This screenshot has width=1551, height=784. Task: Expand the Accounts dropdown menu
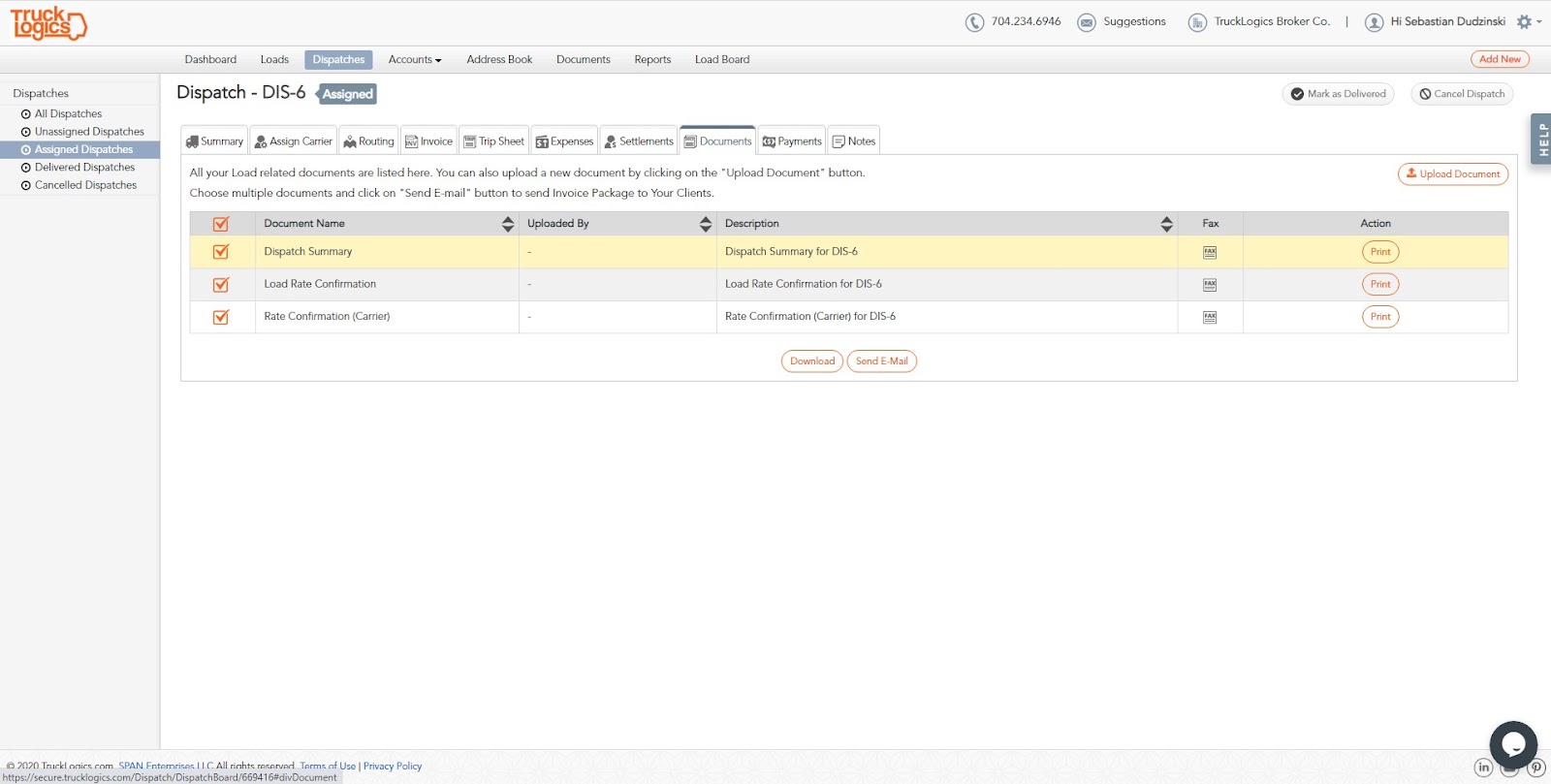click(x=415, y=60)
